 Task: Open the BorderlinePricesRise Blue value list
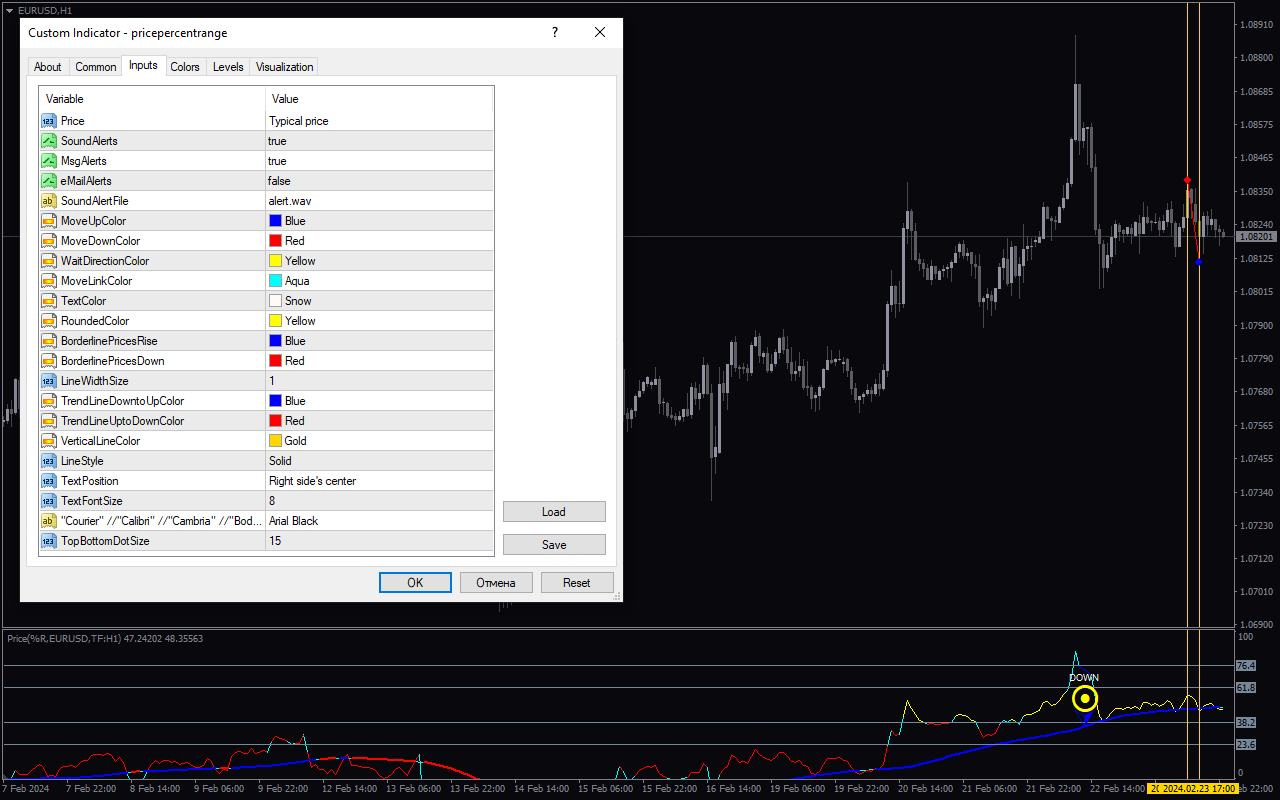point(380,341)
